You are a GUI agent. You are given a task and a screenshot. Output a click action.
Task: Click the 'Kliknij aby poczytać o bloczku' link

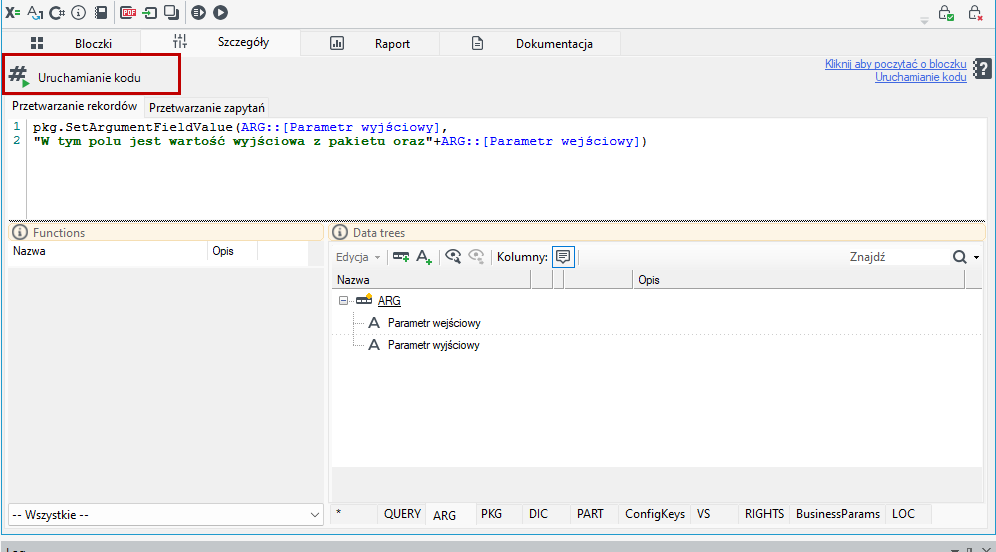pos(896,64)
